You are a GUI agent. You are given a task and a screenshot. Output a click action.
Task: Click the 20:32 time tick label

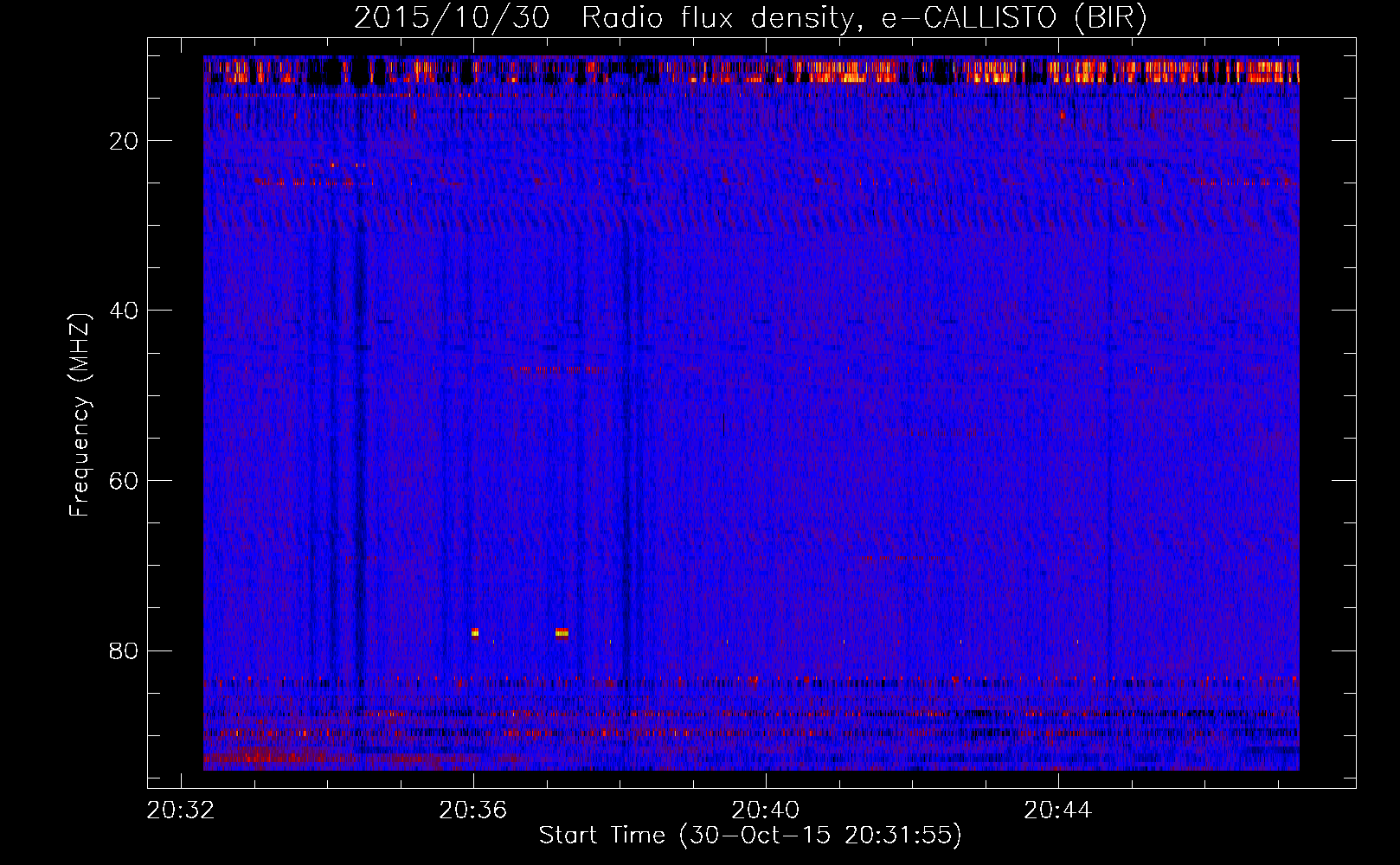(180, 811)
